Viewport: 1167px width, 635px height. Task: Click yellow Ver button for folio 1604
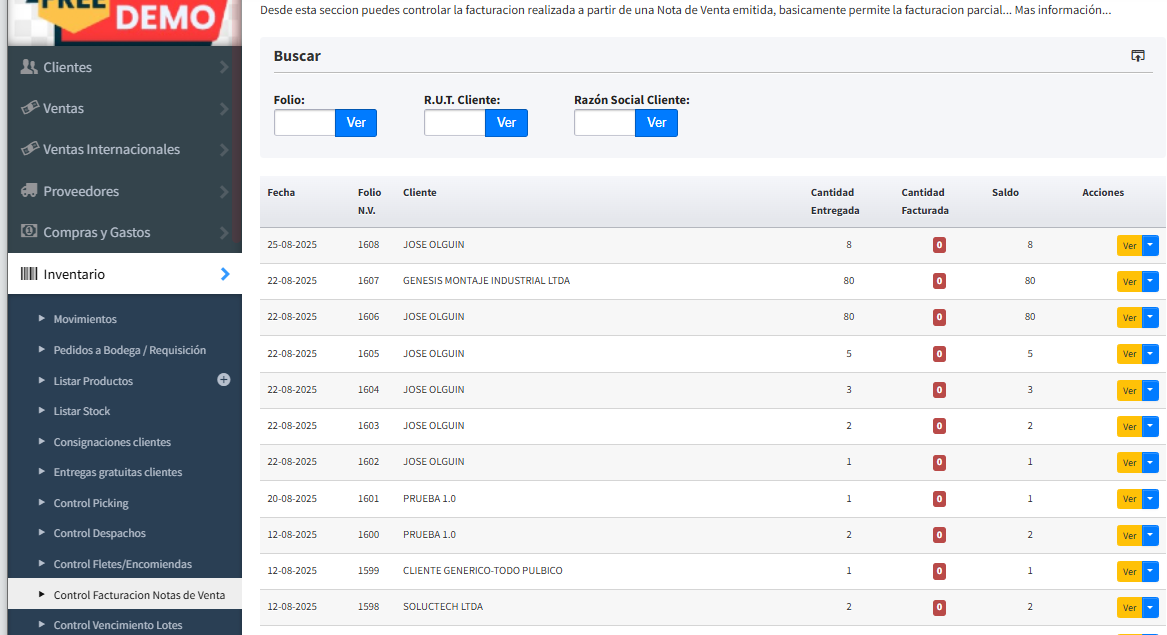[x=1130, y=391]
